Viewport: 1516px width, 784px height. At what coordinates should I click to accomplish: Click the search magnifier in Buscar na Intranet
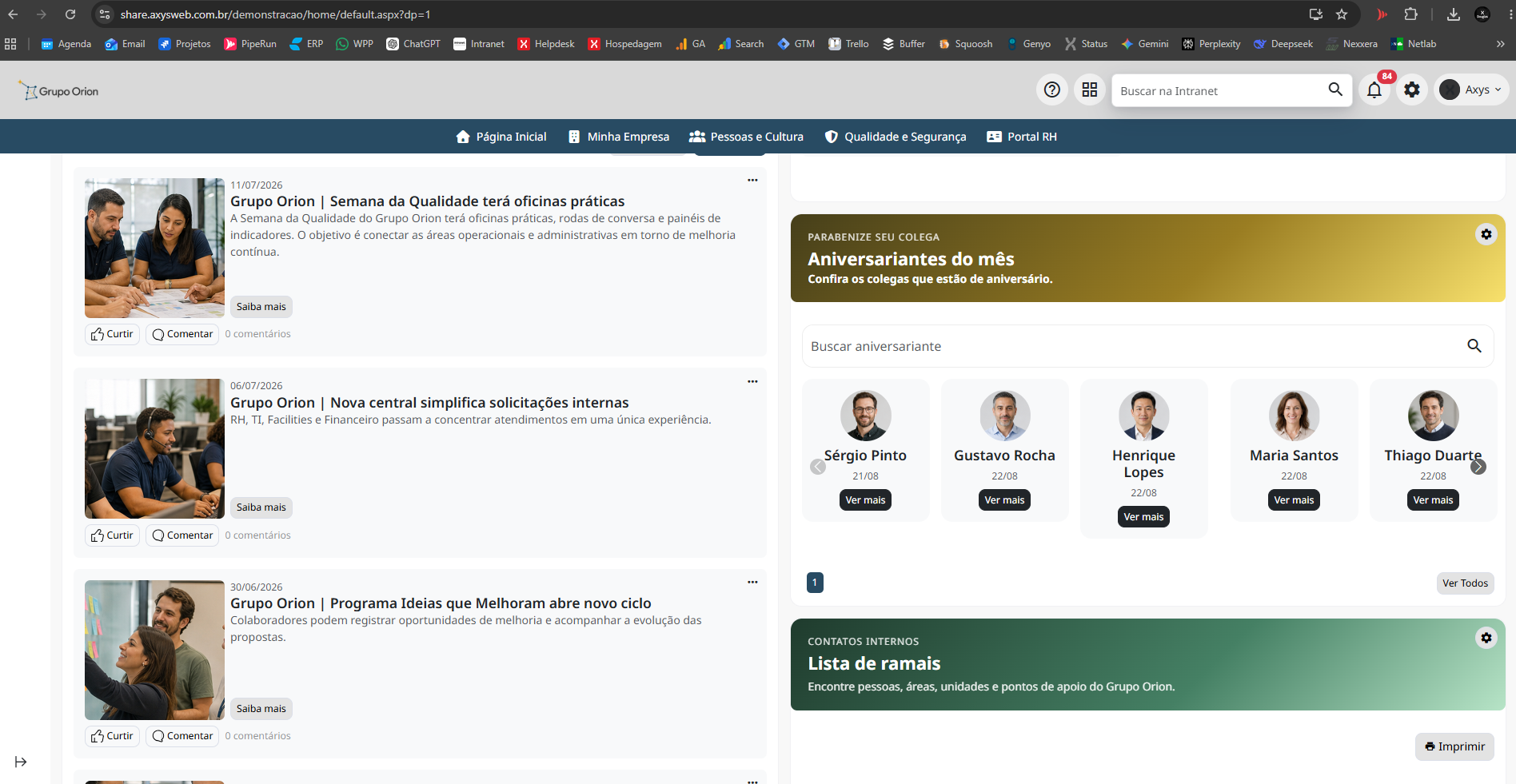pyautogui.click(x=1335, y=90)
